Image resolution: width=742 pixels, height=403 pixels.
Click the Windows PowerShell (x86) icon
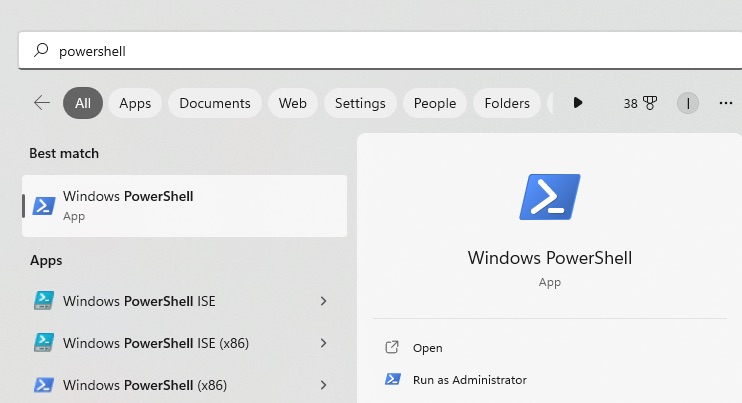click(44, 385)
